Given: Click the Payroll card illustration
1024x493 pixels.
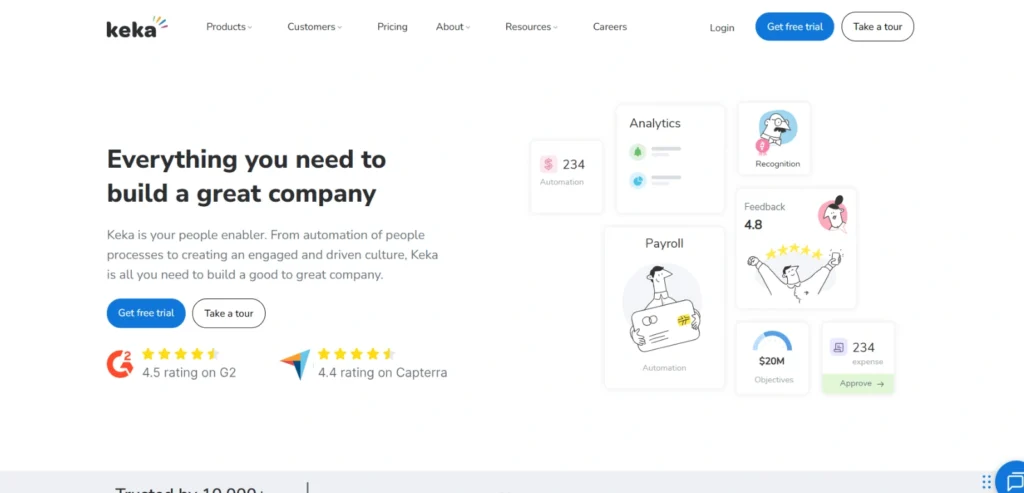Looking at the screenshot, I should (663, 310).
